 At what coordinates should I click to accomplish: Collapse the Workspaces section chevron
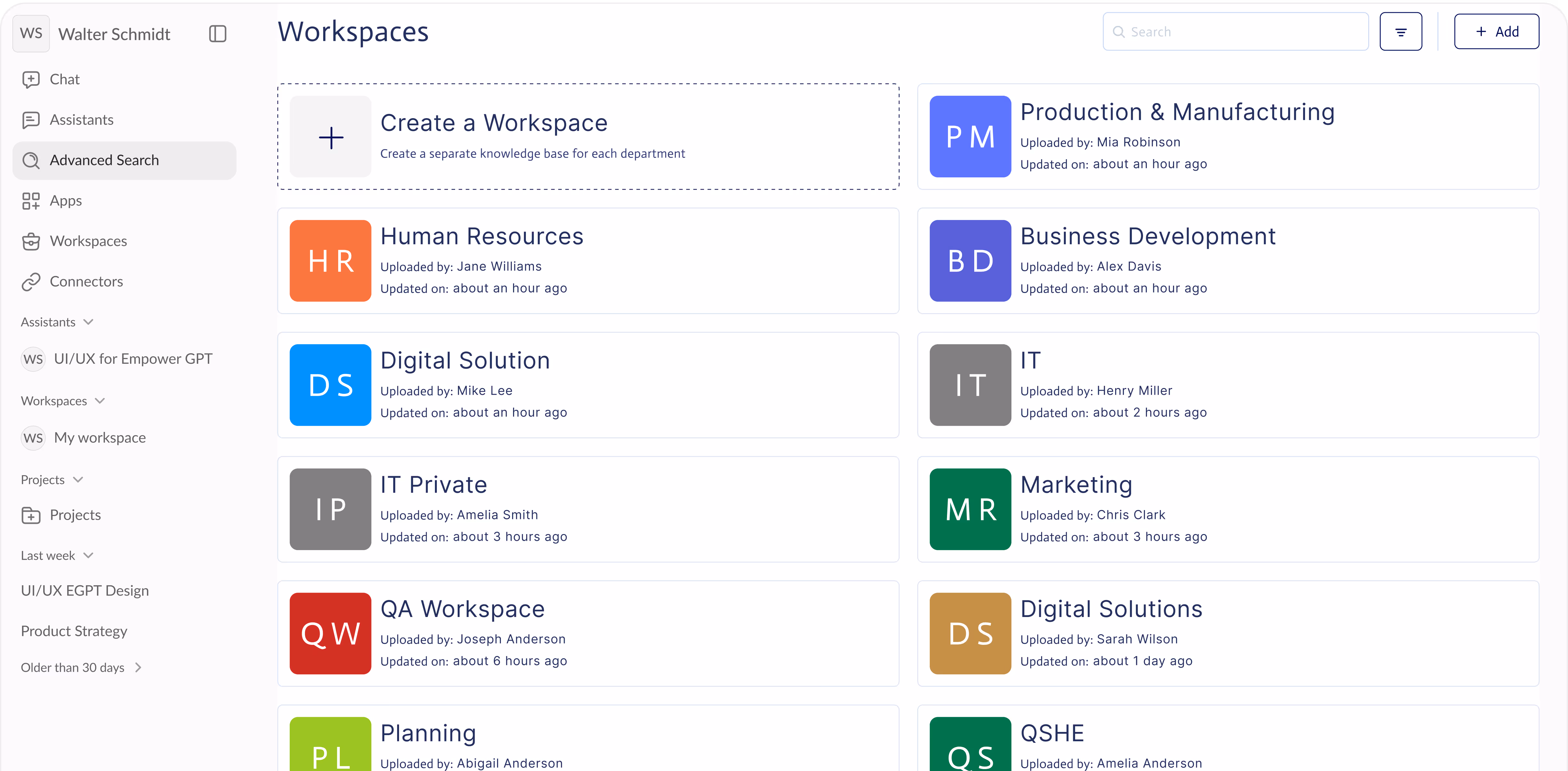point(101,401)
